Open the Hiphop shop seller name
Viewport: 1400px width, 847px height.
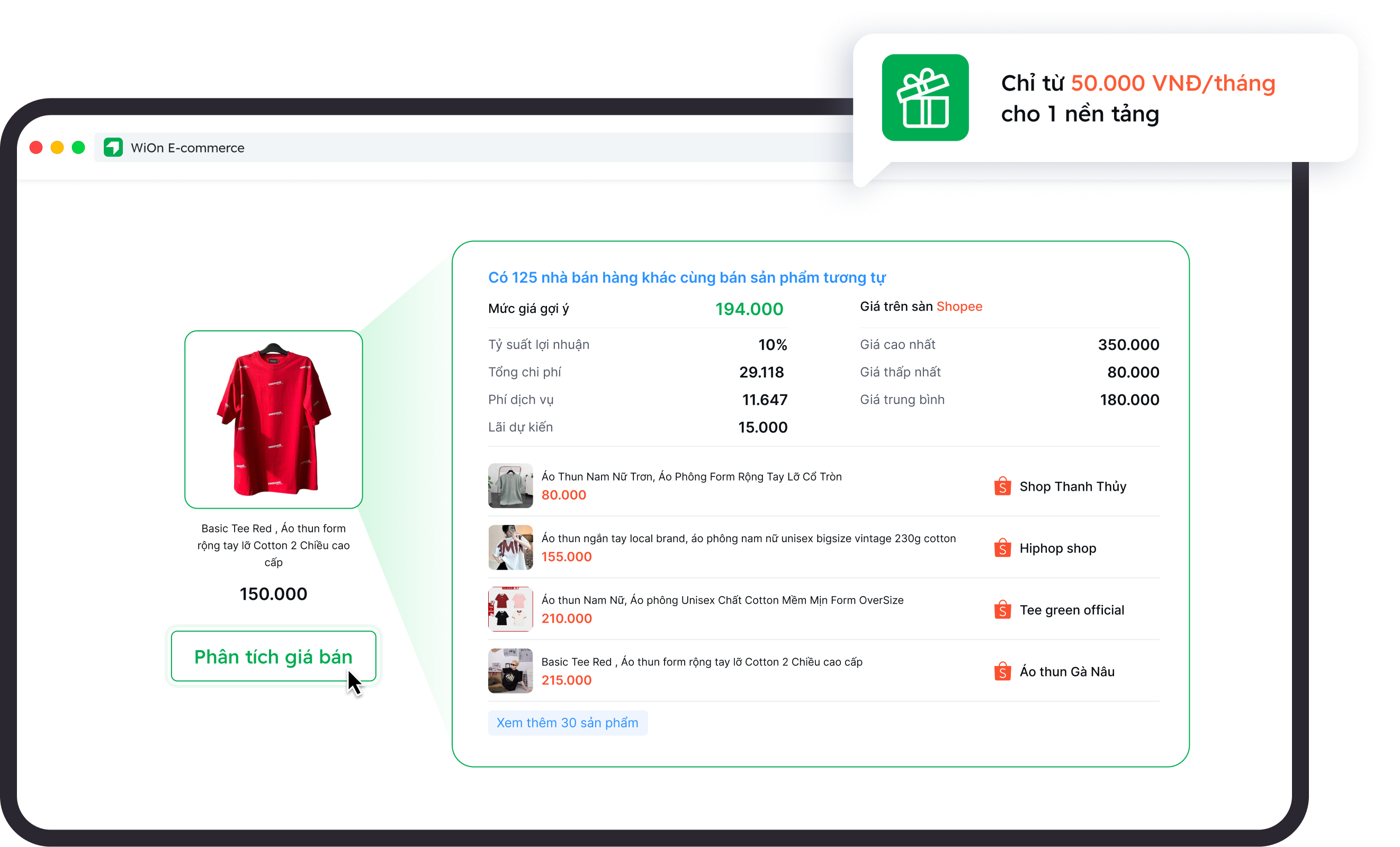coord(1057,548)
